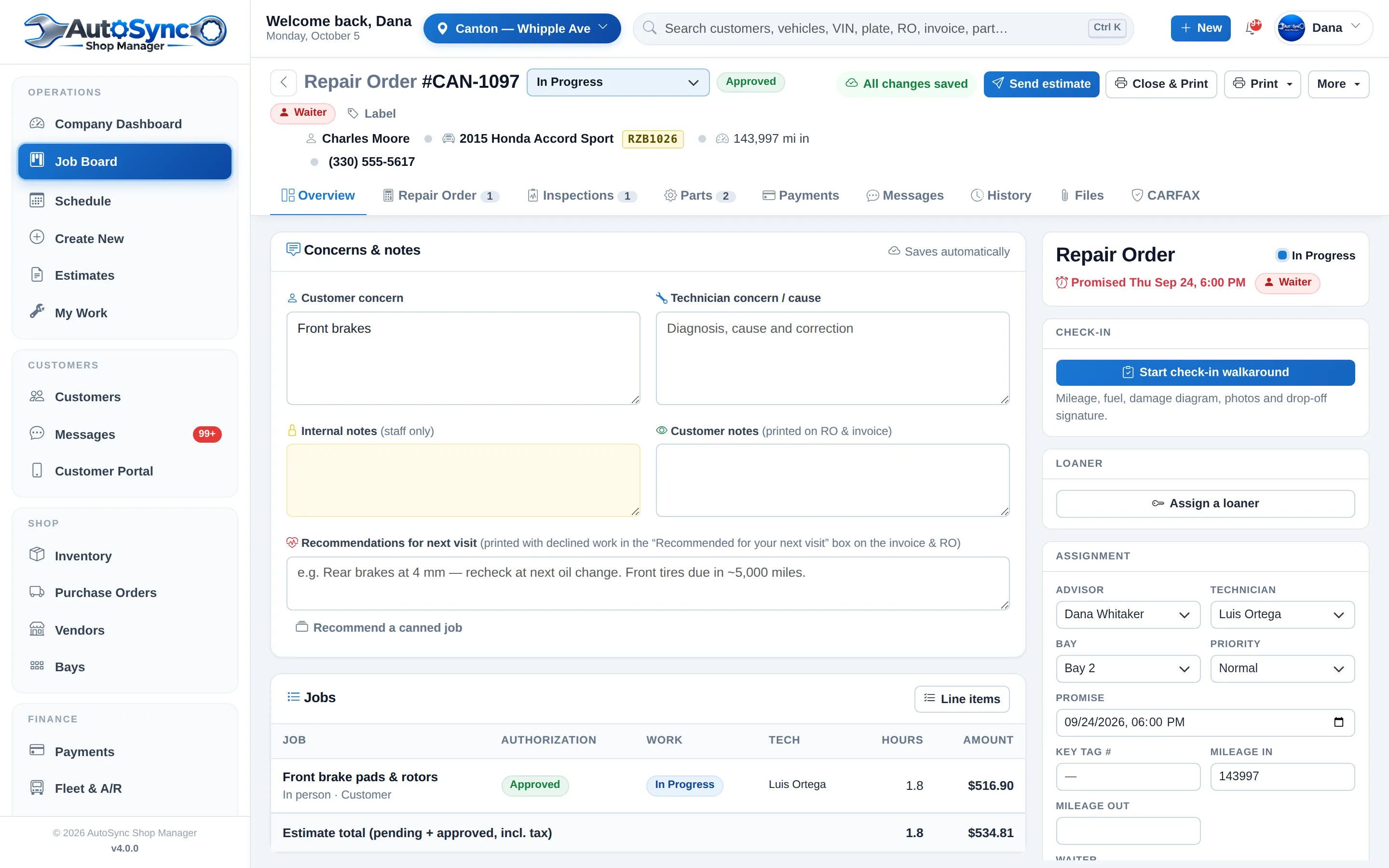
Task: Click the Internal notes yellow text area
Action: point(463,480)
